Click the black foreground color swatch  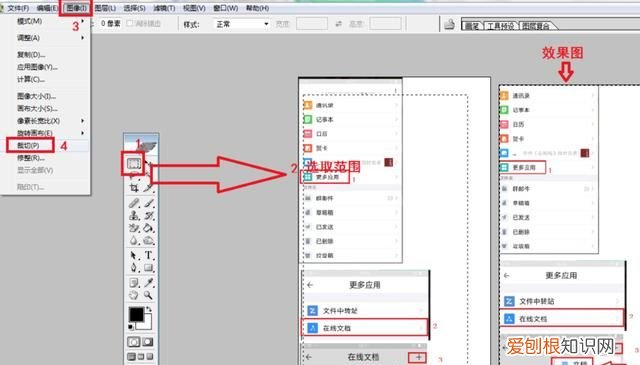(x=136, y=314)
